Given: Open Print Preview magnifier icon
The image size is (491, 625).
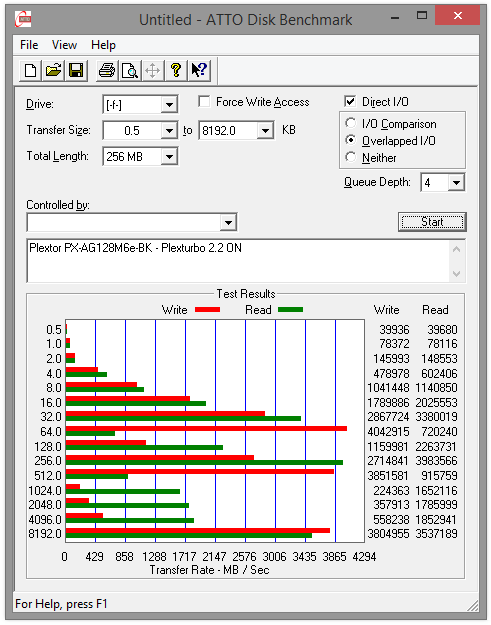Looking at the screenshot, I should 130,71.
